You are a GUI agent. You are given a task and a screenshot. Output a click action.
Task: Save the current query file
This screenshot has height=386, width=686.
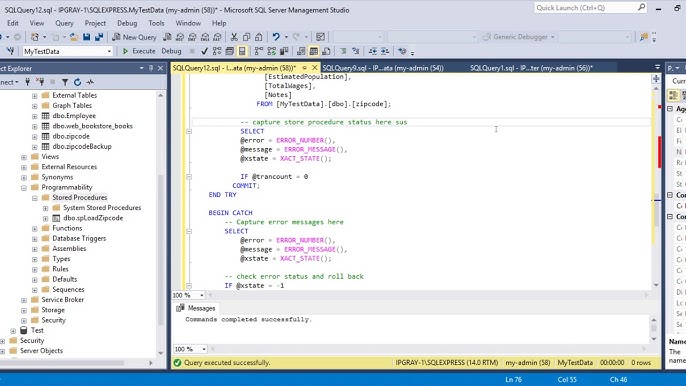click(87, 37)
